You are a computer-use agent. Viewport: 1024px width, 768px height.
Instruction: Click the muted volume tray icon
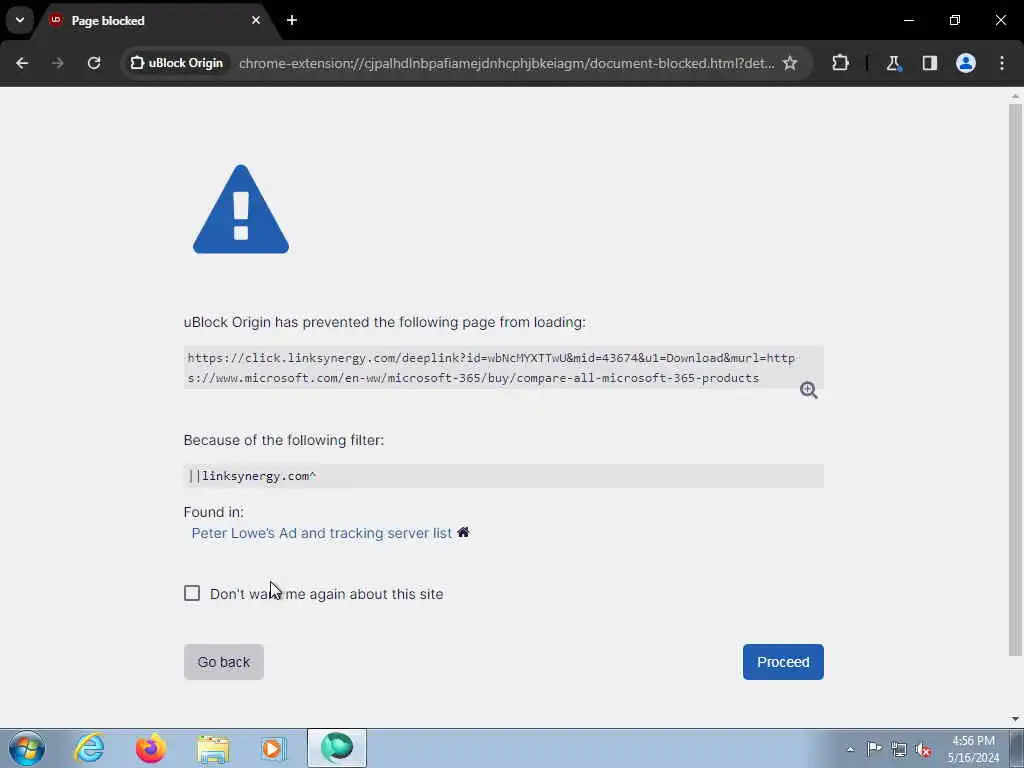[x=924, y=749]
